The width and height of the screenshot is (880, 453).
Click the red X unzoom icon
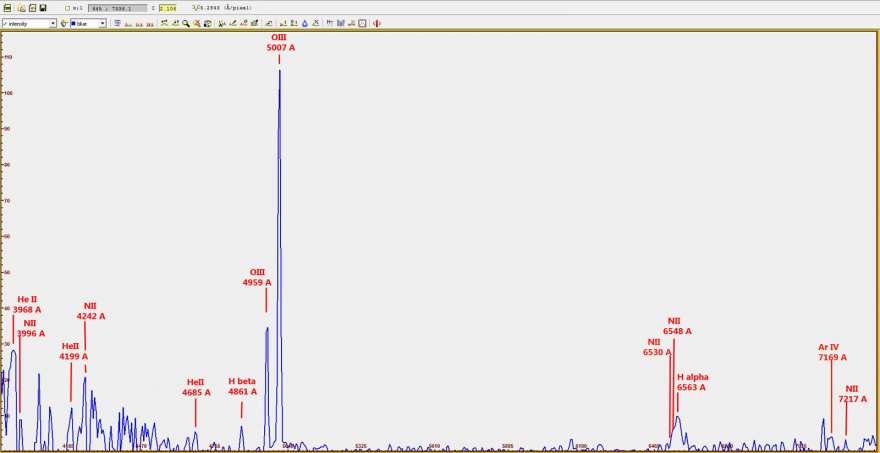point(197,23)
